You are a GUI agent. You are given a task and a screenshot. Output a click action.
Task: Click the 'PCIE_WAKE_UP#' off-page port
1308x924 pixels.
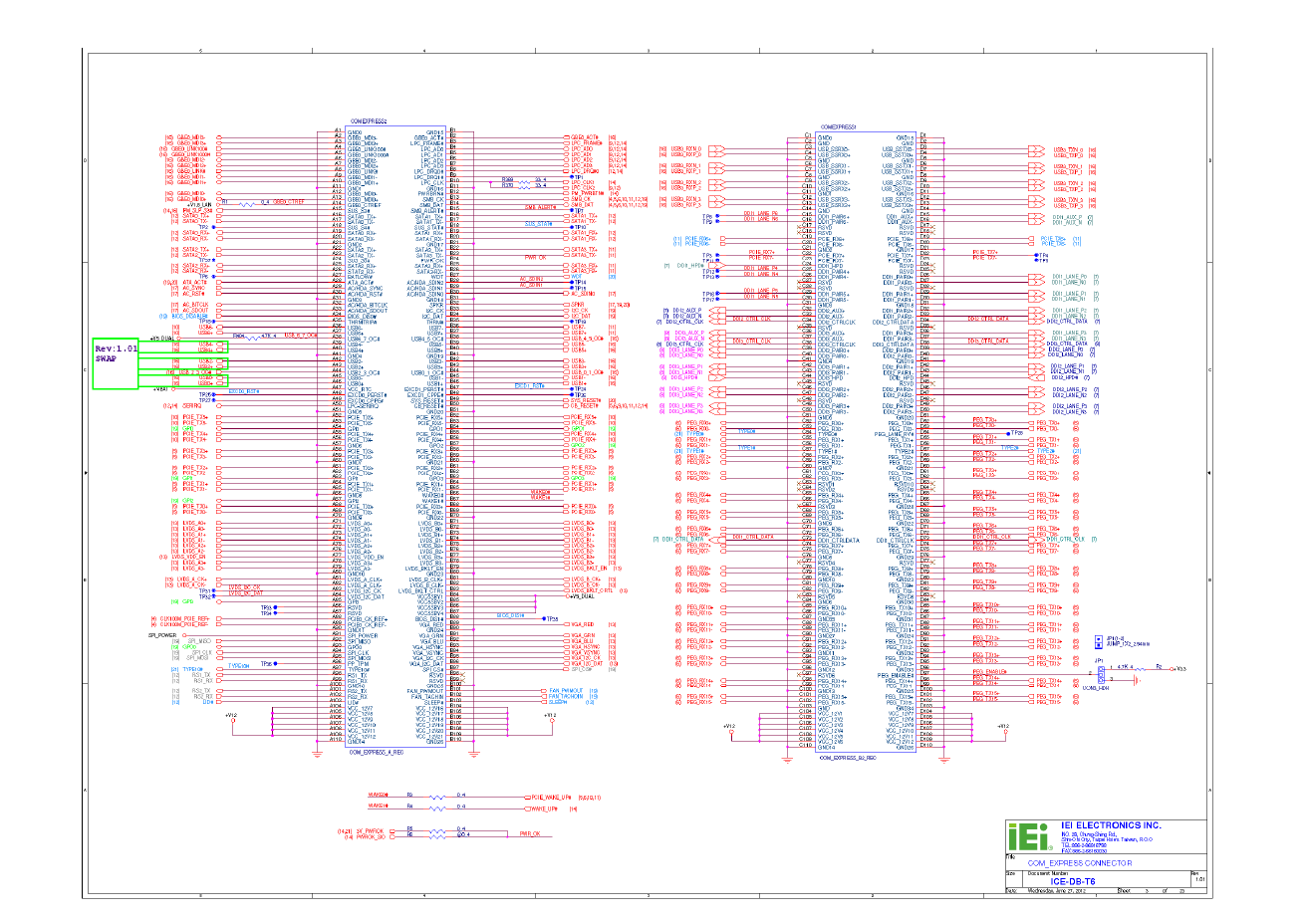click(x=548, y=797)
